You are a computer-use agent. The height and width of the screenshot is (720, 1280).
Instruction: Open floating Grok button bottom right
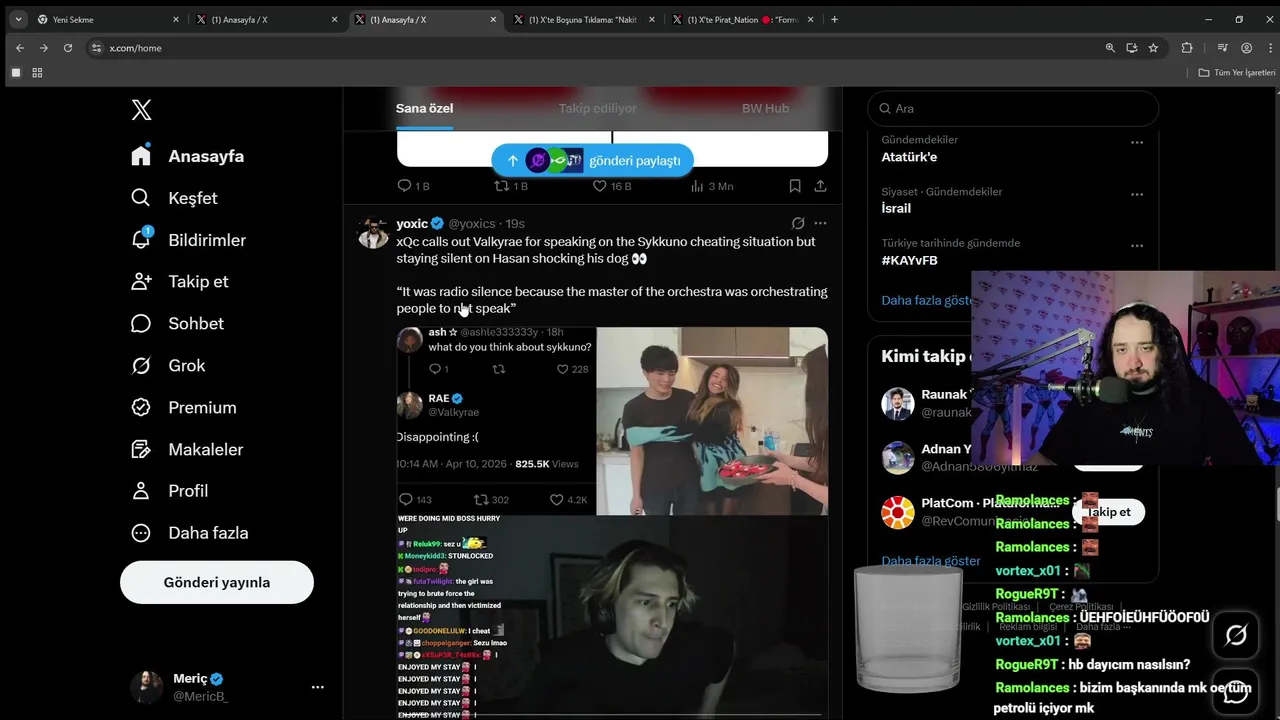coord(1236,635)
